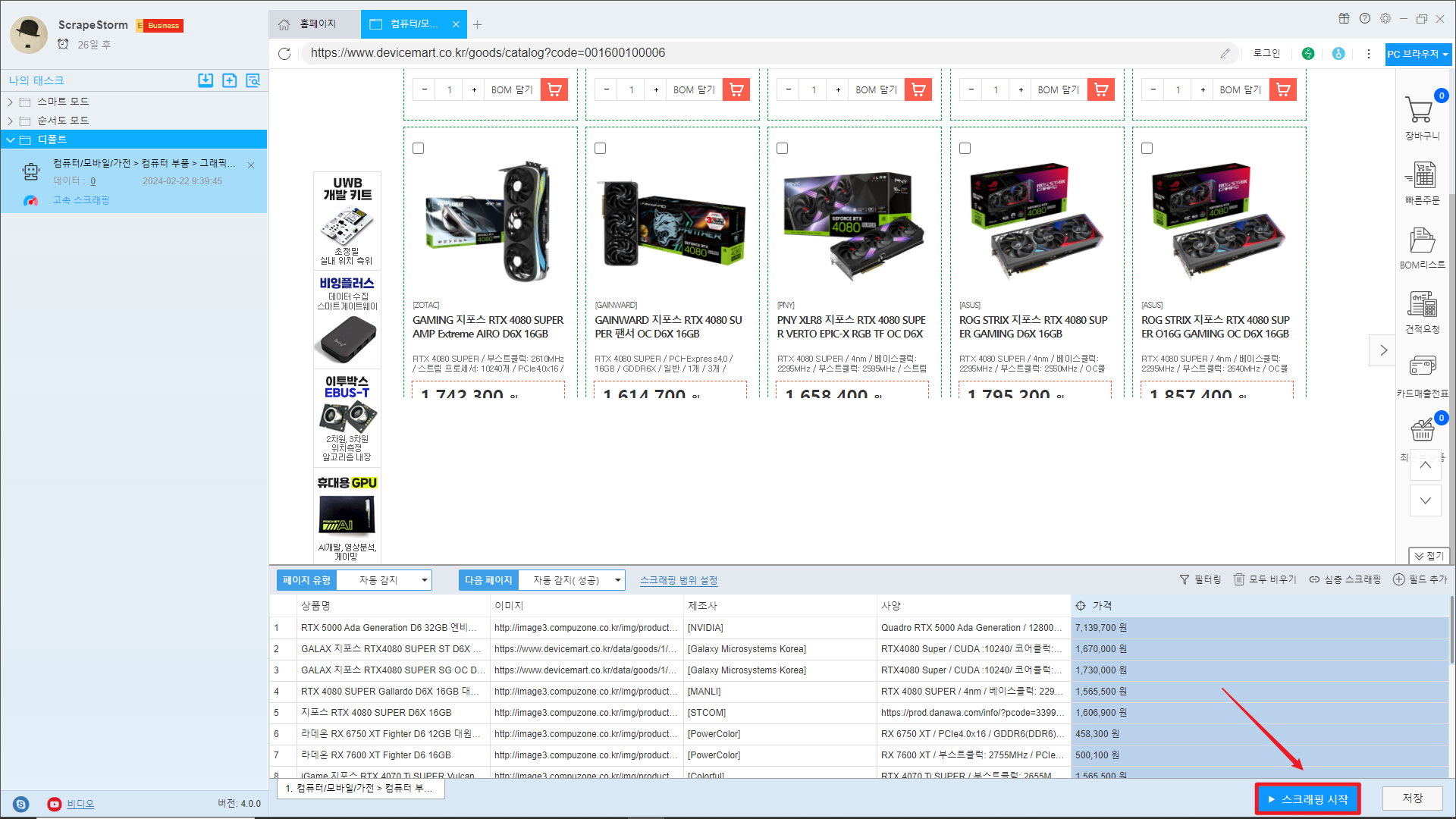
Task: Click the 로그인 login button
Action: (x=1266, y=53)
